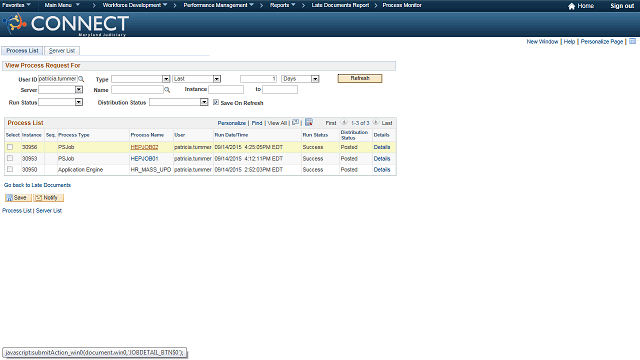Select checkbox for instance 30950
The image size is (640, 360).
10,169
